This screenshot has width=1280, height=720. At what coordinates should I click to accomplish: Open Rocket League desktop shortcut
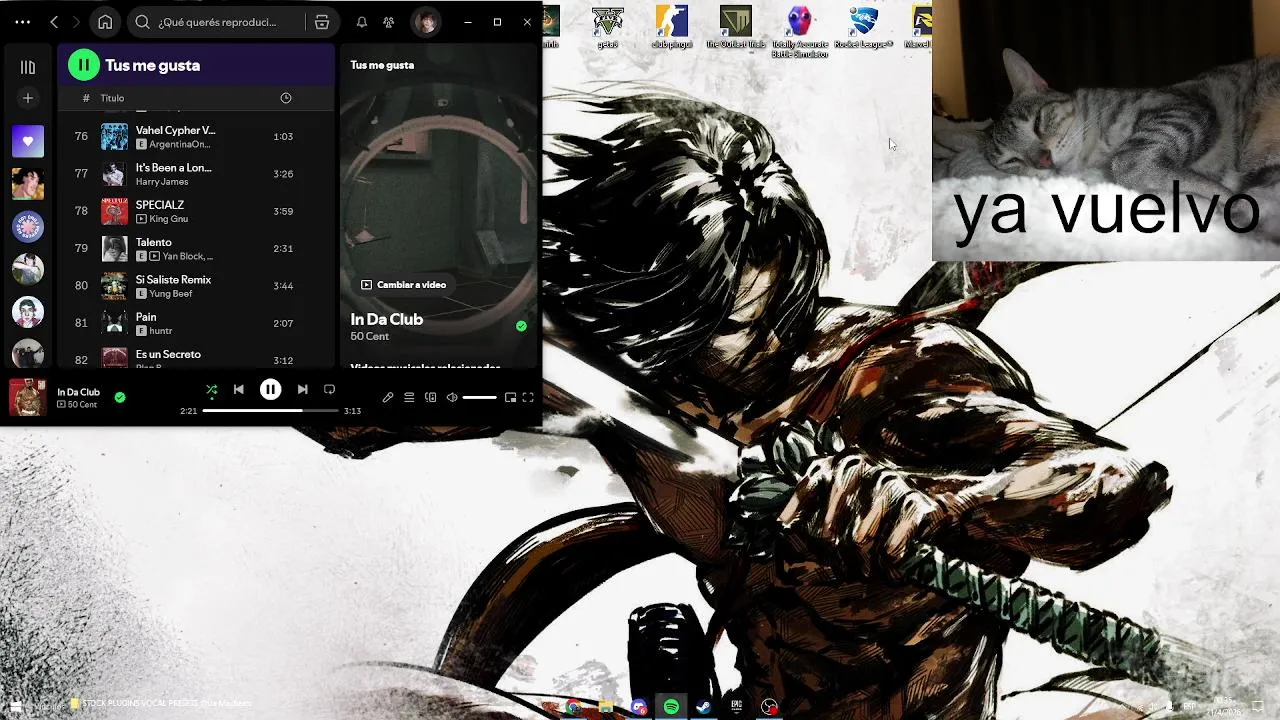[x=863, y=27]
